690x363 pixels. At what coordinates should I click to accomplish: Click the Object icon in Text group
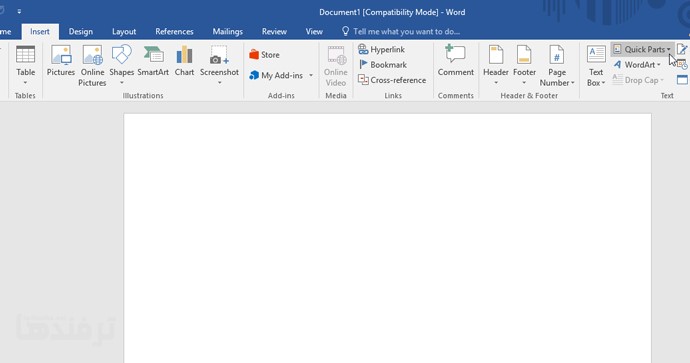[683, 80]
